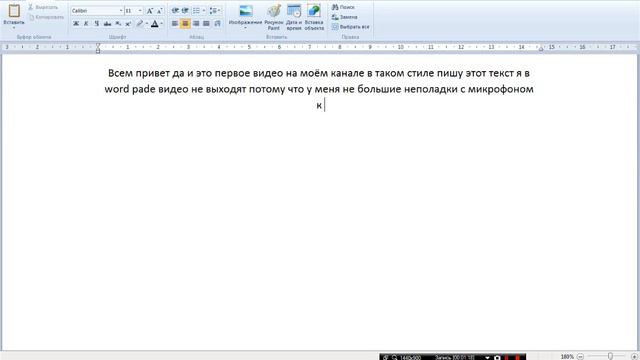Image resolution: width=640 pixels, height=360 pixels.
Task: Click the grow font icon
Action: click(x=150, y=11)
